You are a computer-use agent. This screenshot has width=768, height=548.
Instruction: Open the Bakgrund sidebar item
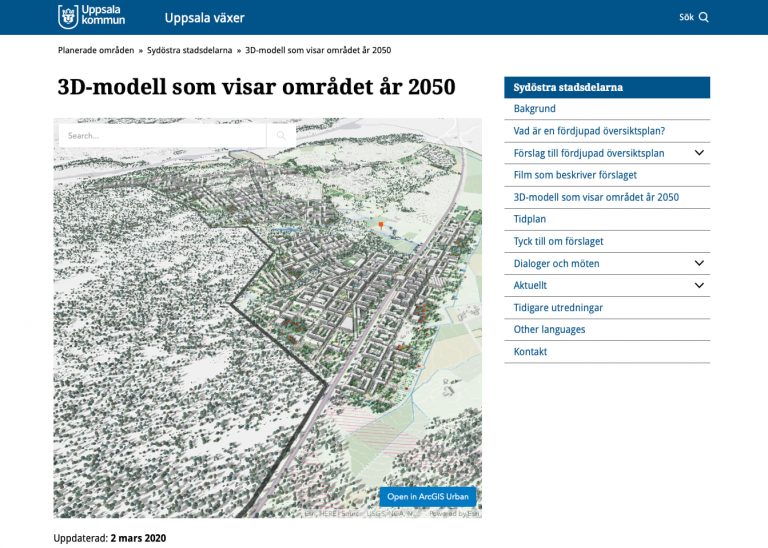coord(534,109)
